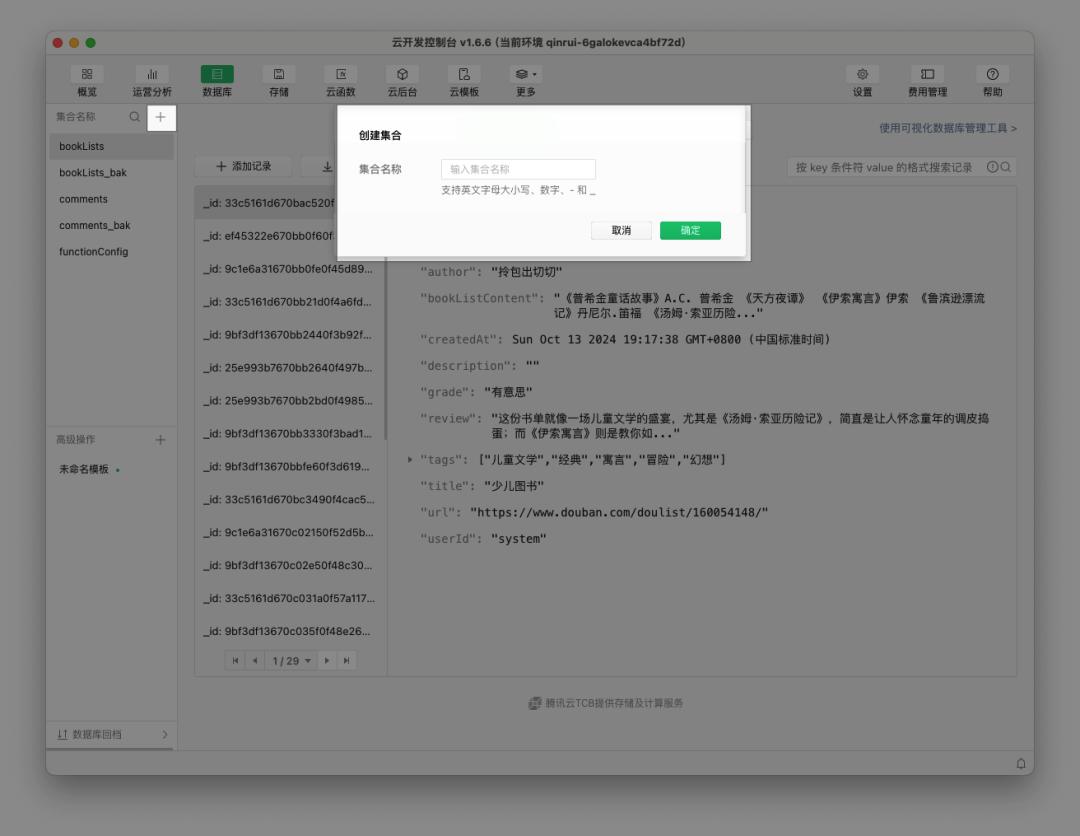The width and height of the screenshot is (1080, 836).
Task: Open the 云模板 cloud template icon
Action: [464, 81]
